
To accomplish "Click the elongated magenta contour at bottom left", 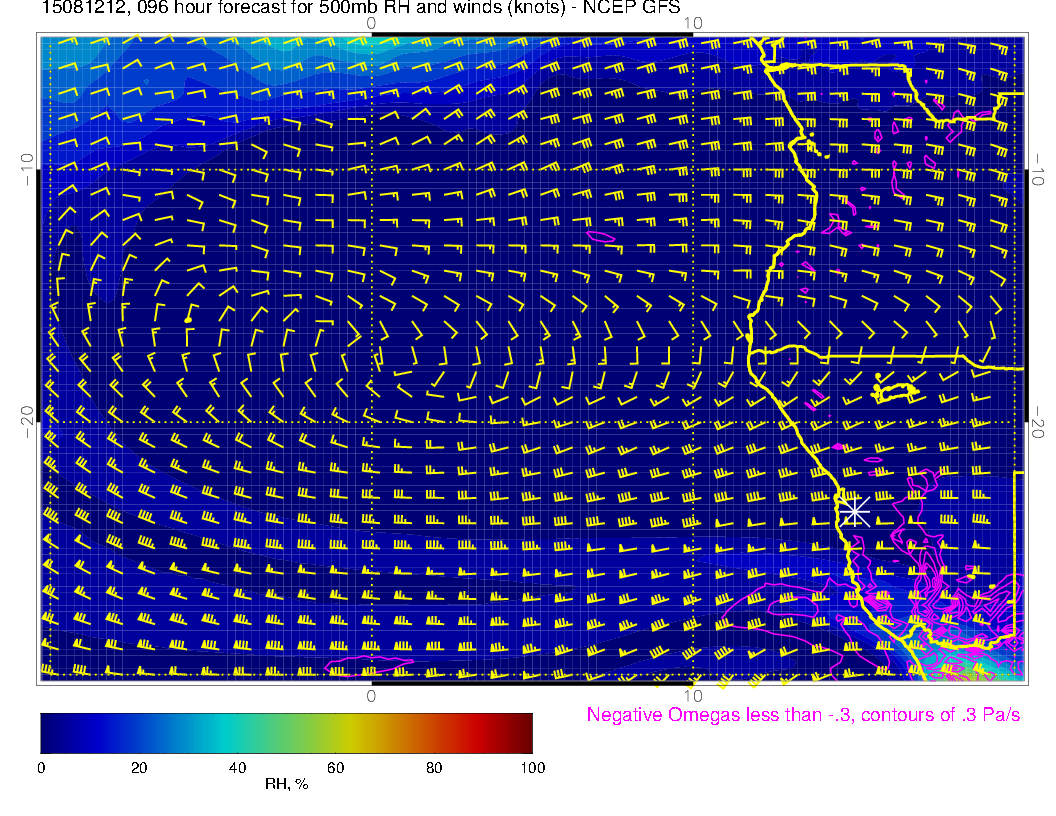I will [370, 662].
